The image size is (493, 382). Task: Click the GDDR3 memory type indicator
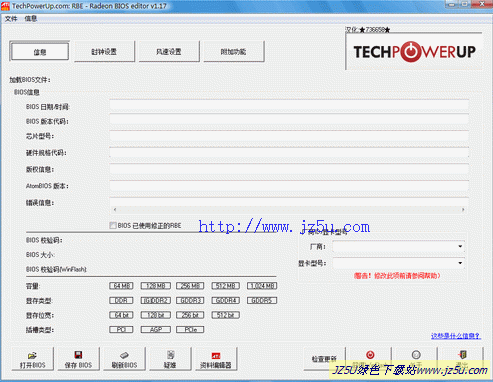[190, 301]
